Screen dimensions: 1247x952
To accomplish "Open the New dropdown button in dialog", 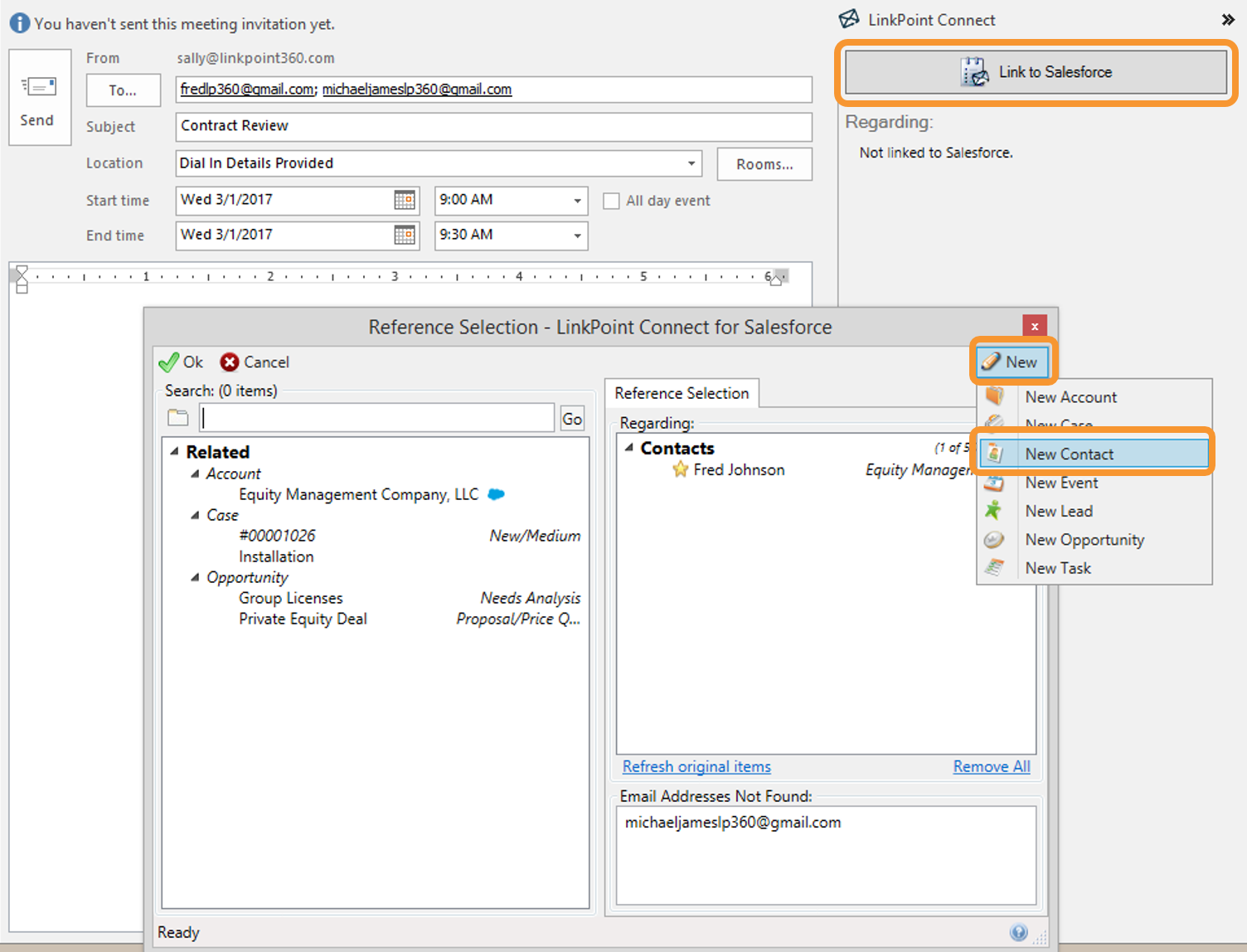I will coord(1012,362).
